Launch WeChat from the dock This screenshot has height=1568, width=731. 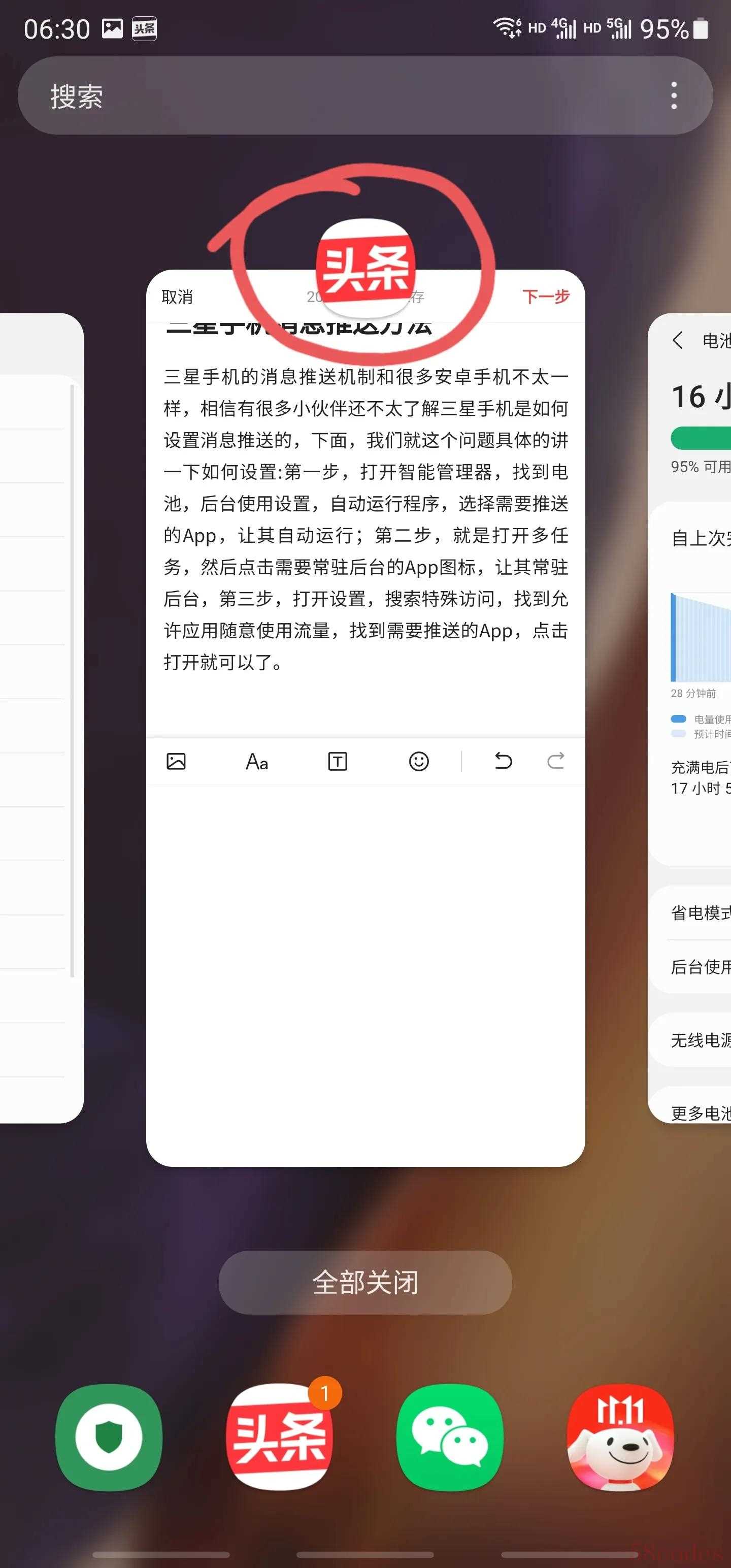450,1436
